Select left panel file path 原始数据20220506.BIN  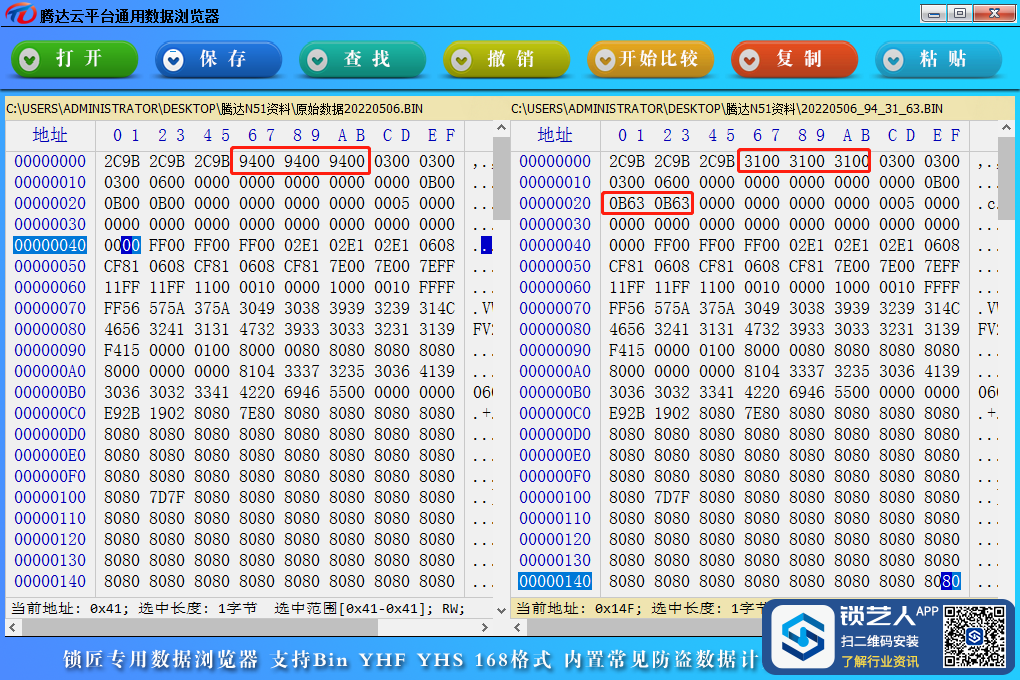coord(215,109)
